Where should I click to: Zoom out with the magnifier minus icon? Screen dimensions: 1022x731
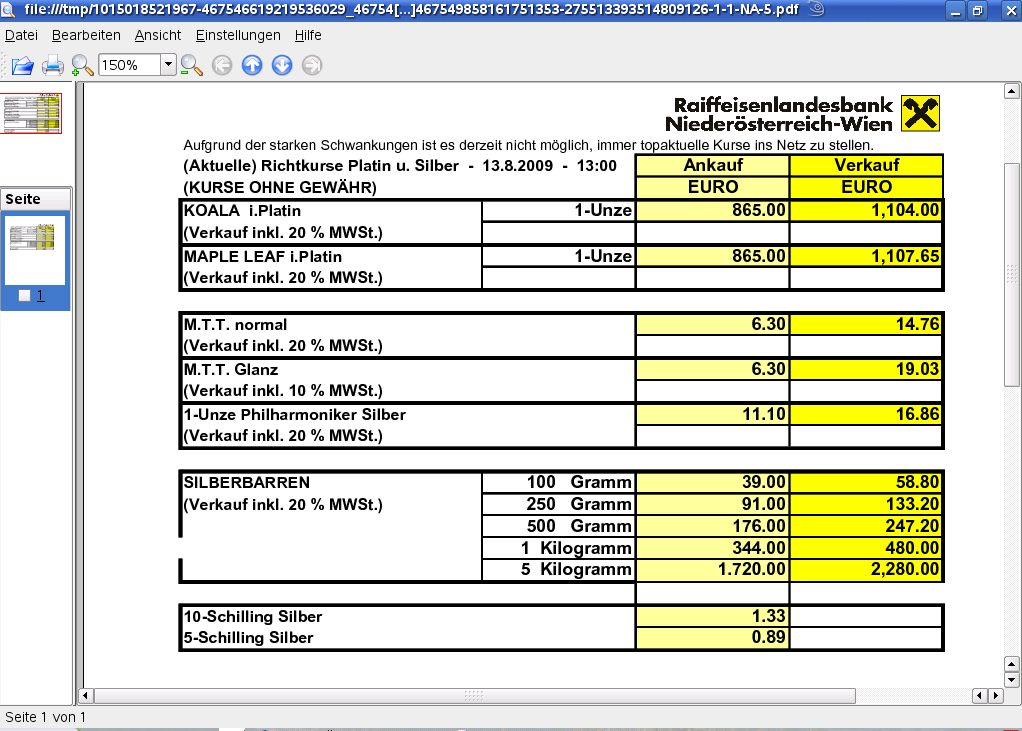pyautogui.click(x=192, y=65)
